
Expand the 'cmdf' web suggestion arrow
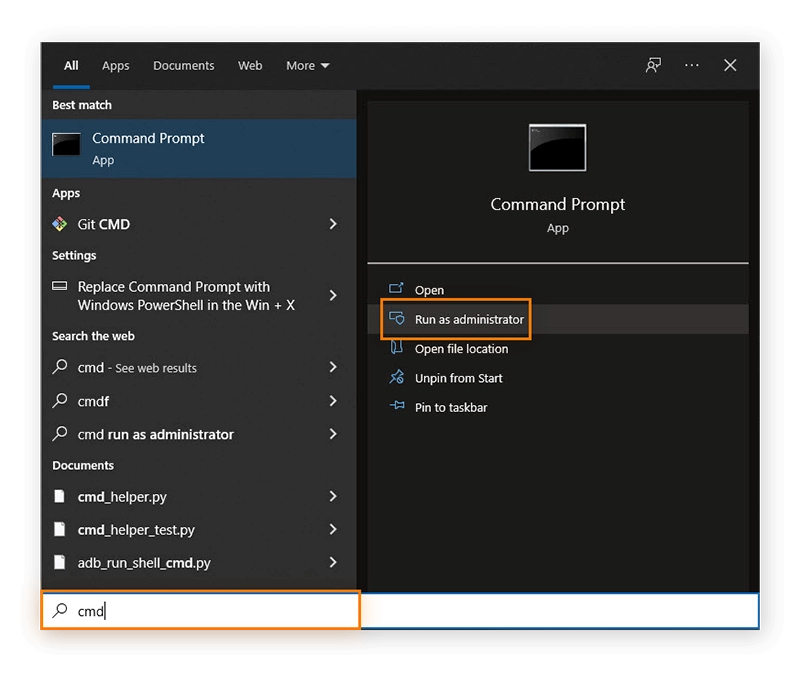coord(333,401)
